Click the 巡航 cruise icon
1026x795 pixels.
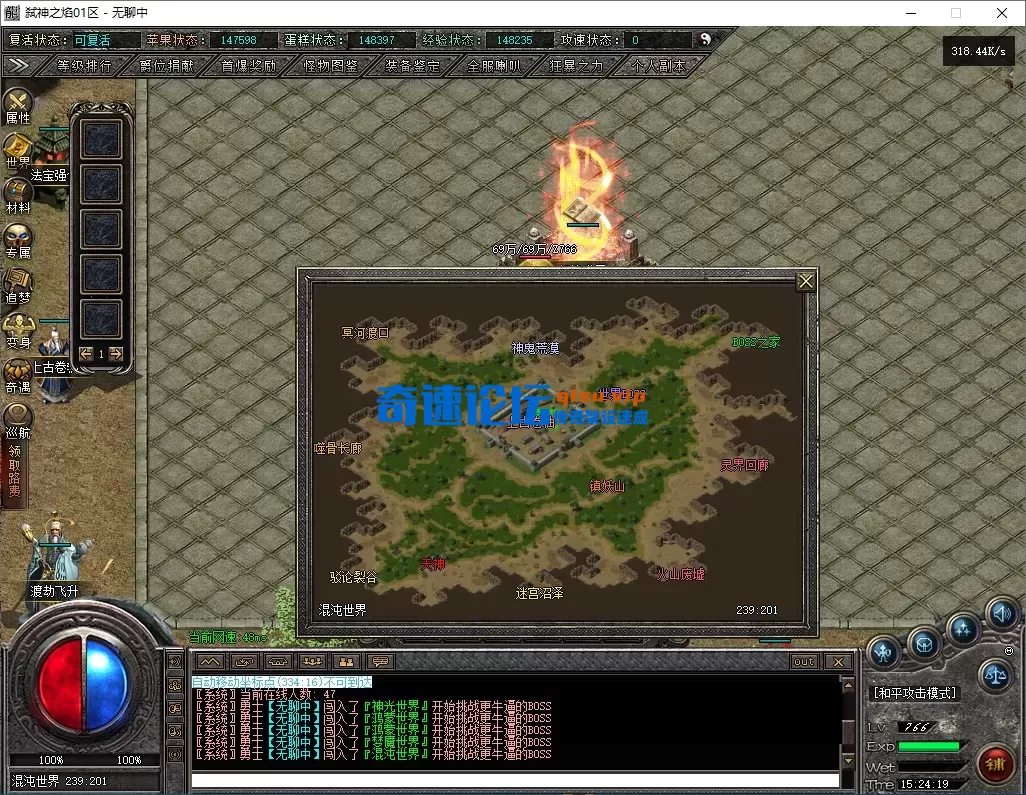coord(18,420)
